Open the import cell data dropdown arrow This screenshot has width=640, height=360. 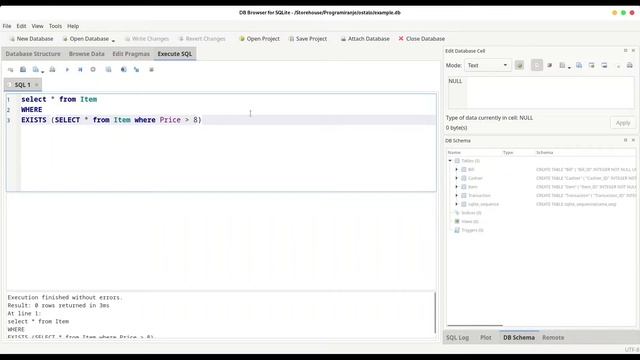(569, 67)
